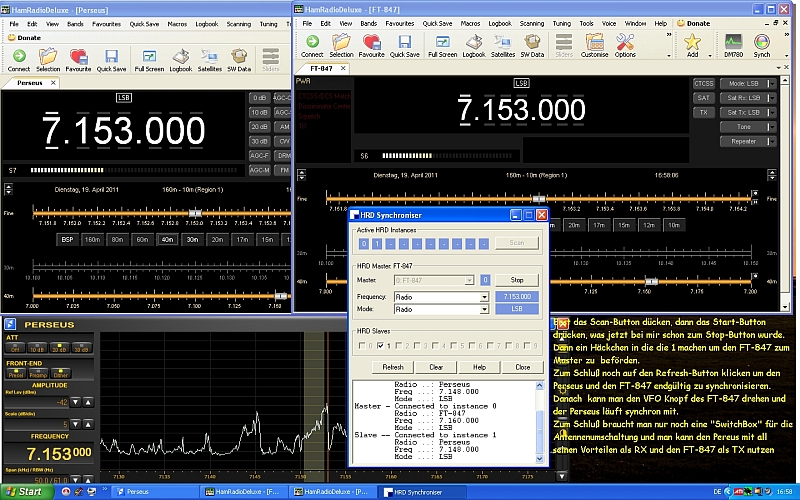Screen dimensions: 800x500
Task: Check HRD Slaves checkbox 2
Action: [398, 345]
